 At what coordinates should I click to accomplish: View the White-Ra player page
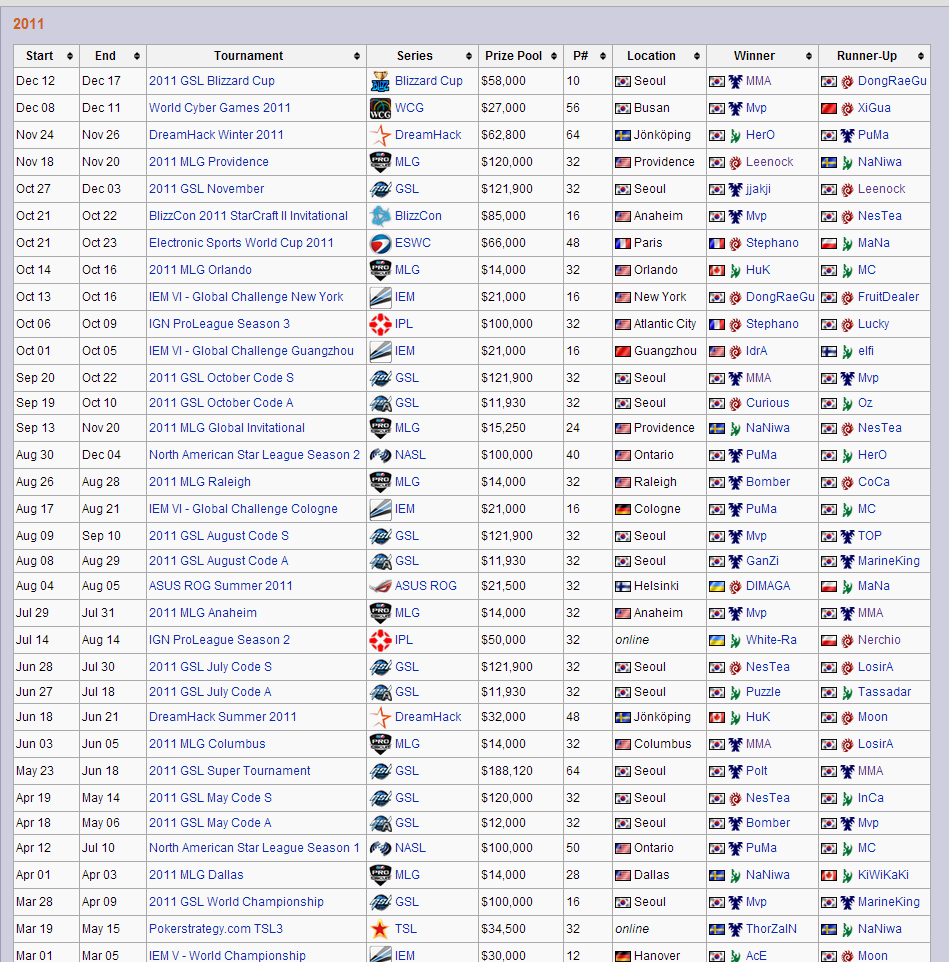(771, 640)
